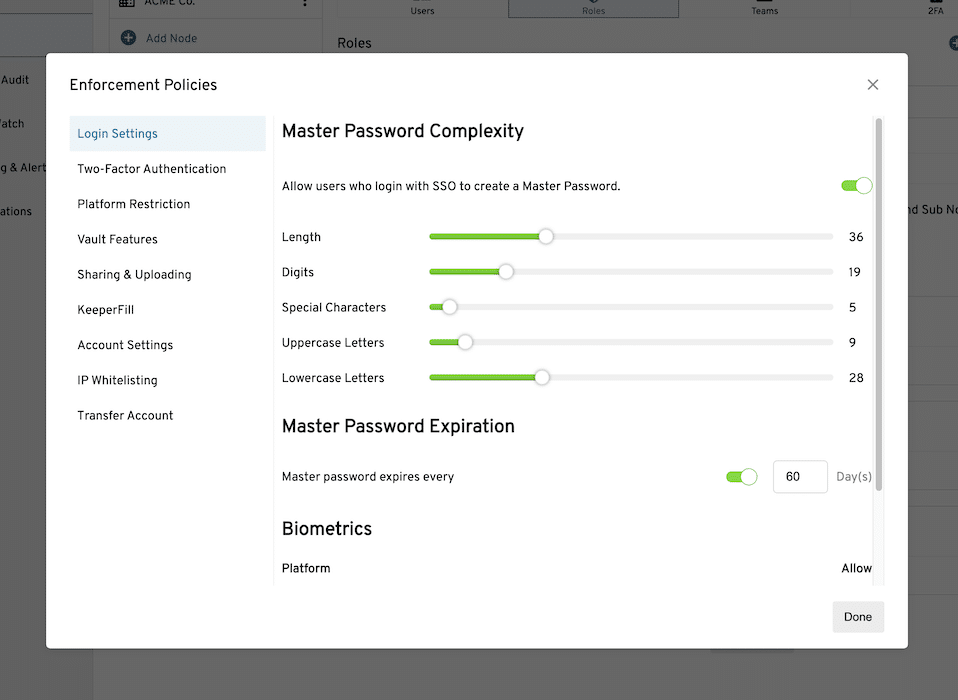Choose IP Whitelisting in sidebar
The image size is (958, 700).
117,380
